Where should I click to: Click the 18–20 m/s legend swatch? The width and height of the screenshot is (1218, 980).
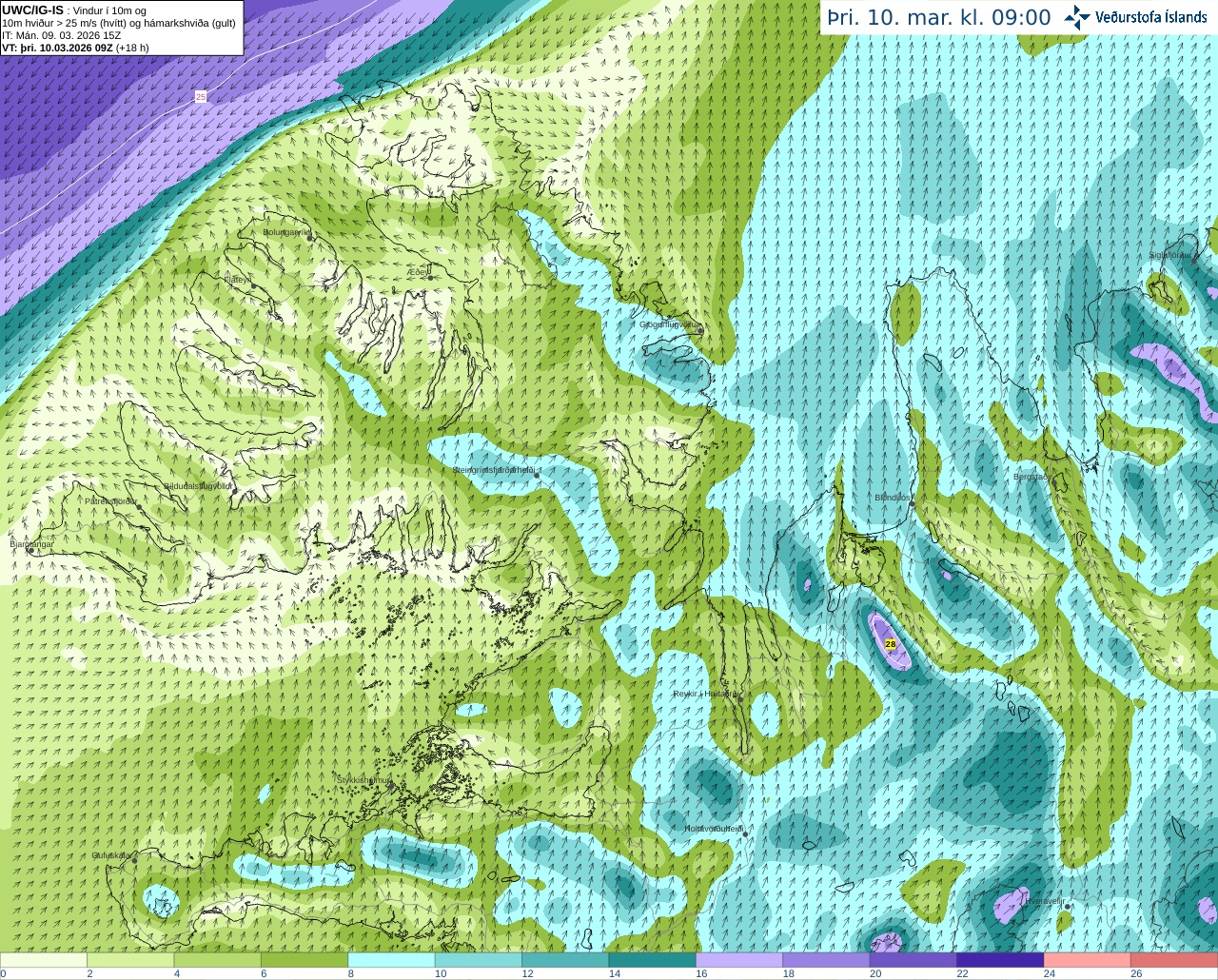[827, 960]
